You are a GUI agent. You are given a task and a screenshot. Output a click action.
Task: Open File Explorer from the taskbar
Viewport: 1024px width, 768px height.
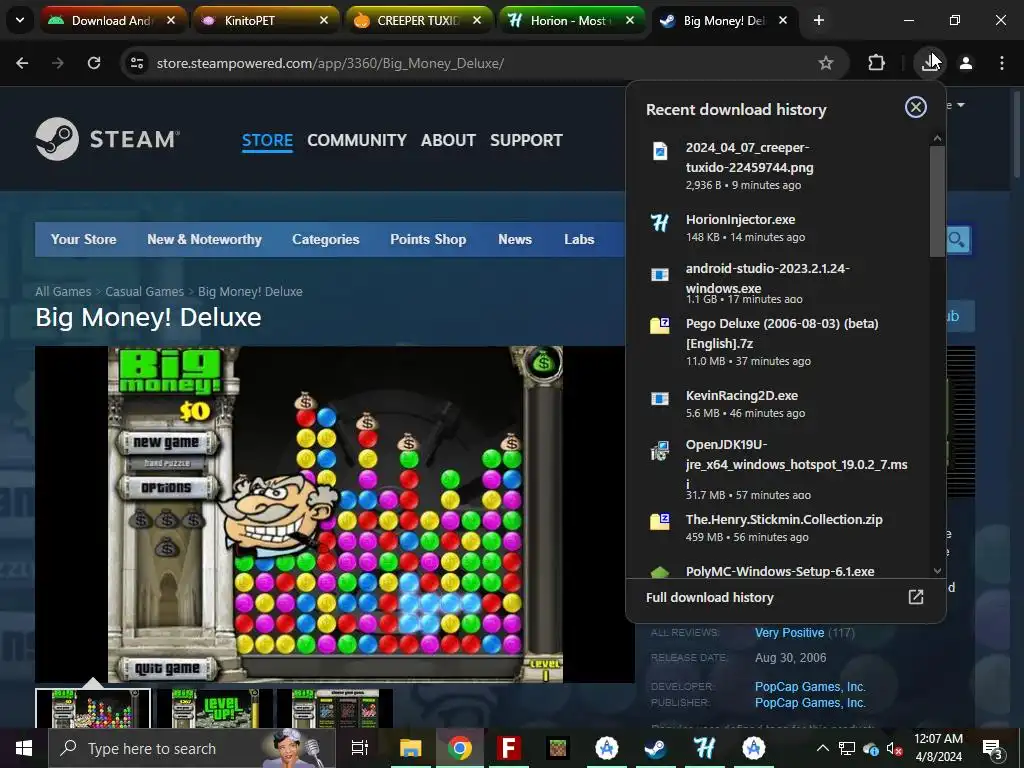411,748
